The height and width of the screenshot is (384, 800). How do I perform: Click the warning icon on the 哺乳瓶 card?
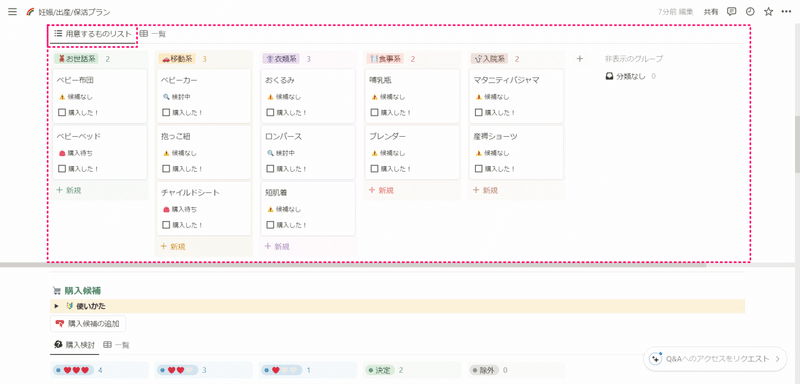tap(374, 97)
